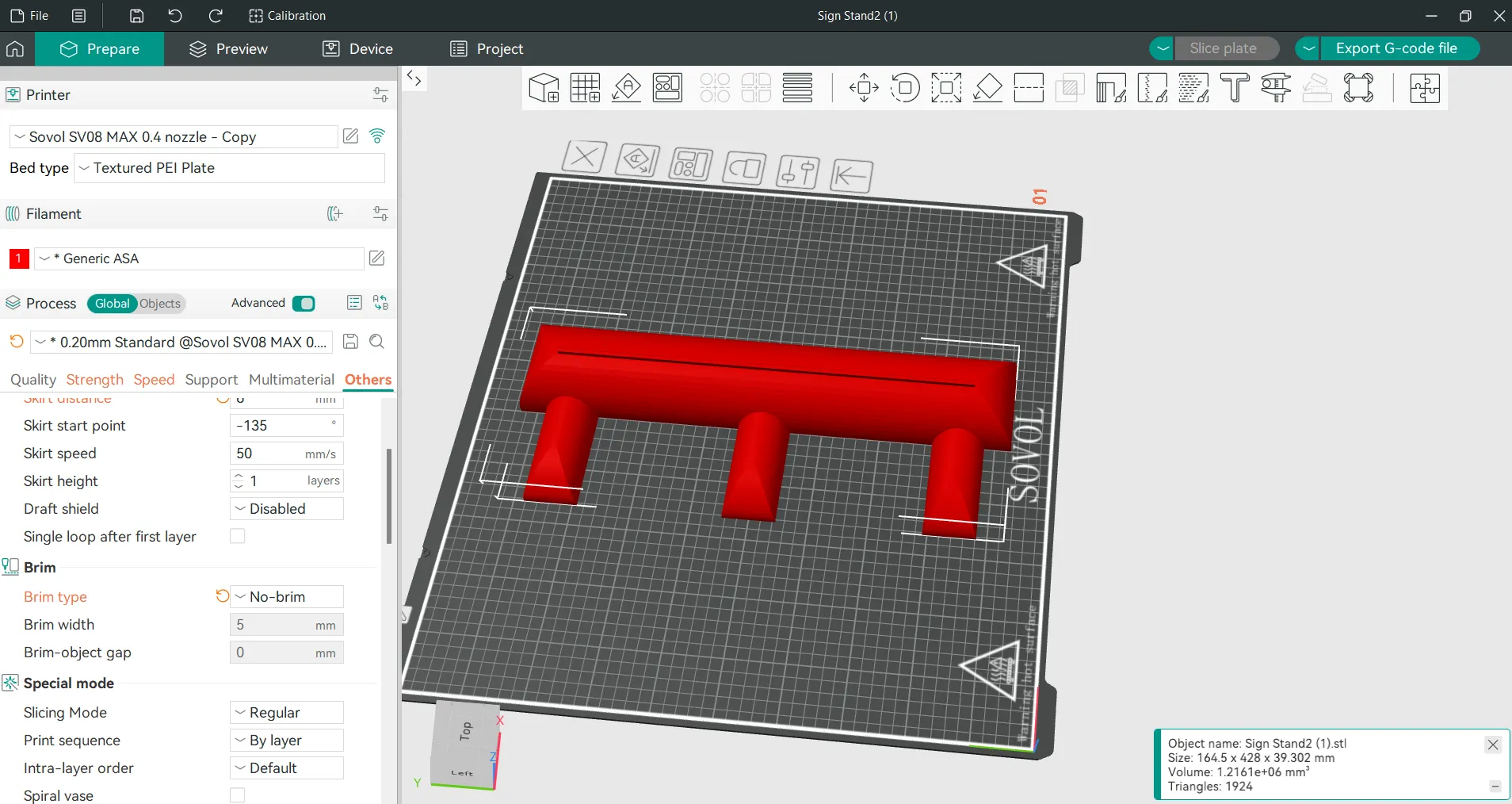Open the Print sequence dropdown

(287, 740)
